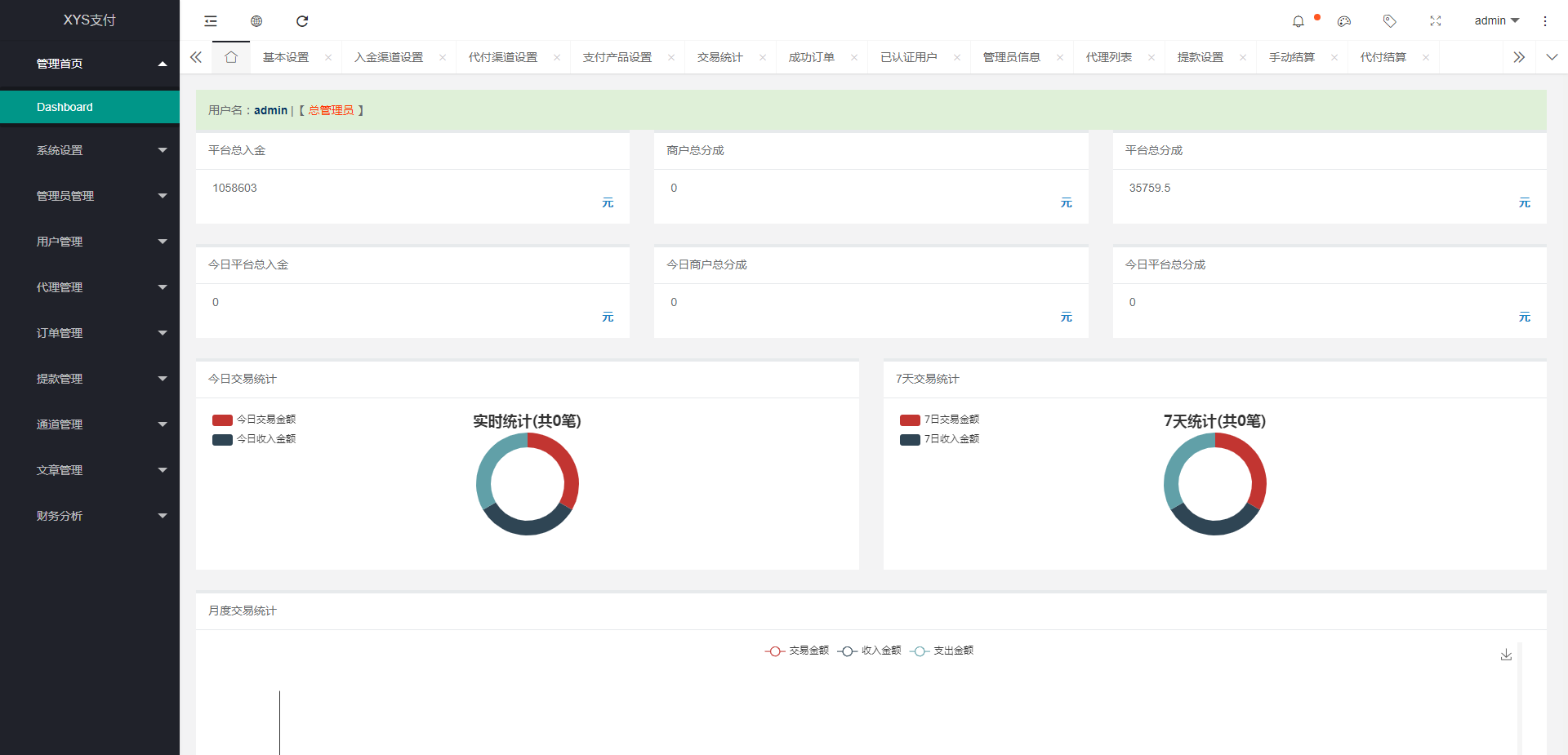Expand the 管理员管理 sidebar menu

tap(90, 196)
